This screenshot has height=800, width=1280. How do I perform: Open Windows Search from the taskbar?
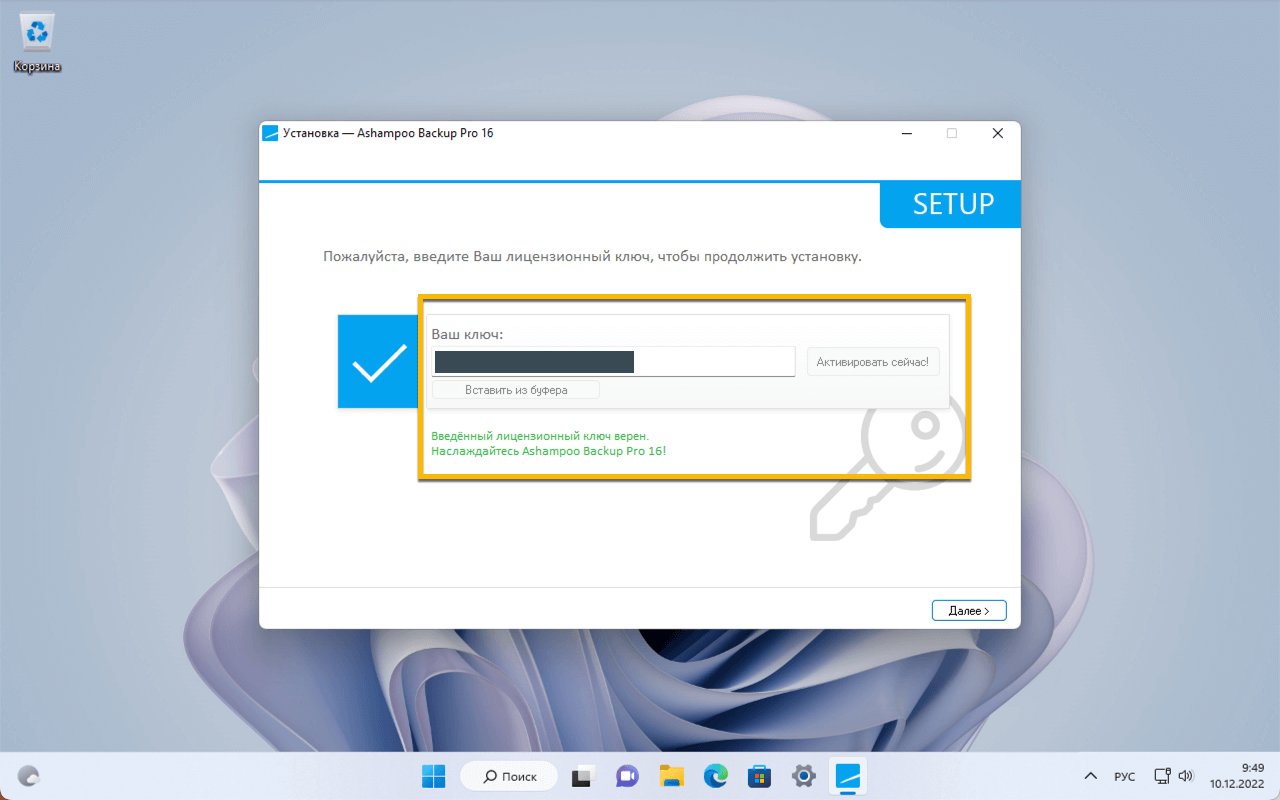tap(508, 775)
